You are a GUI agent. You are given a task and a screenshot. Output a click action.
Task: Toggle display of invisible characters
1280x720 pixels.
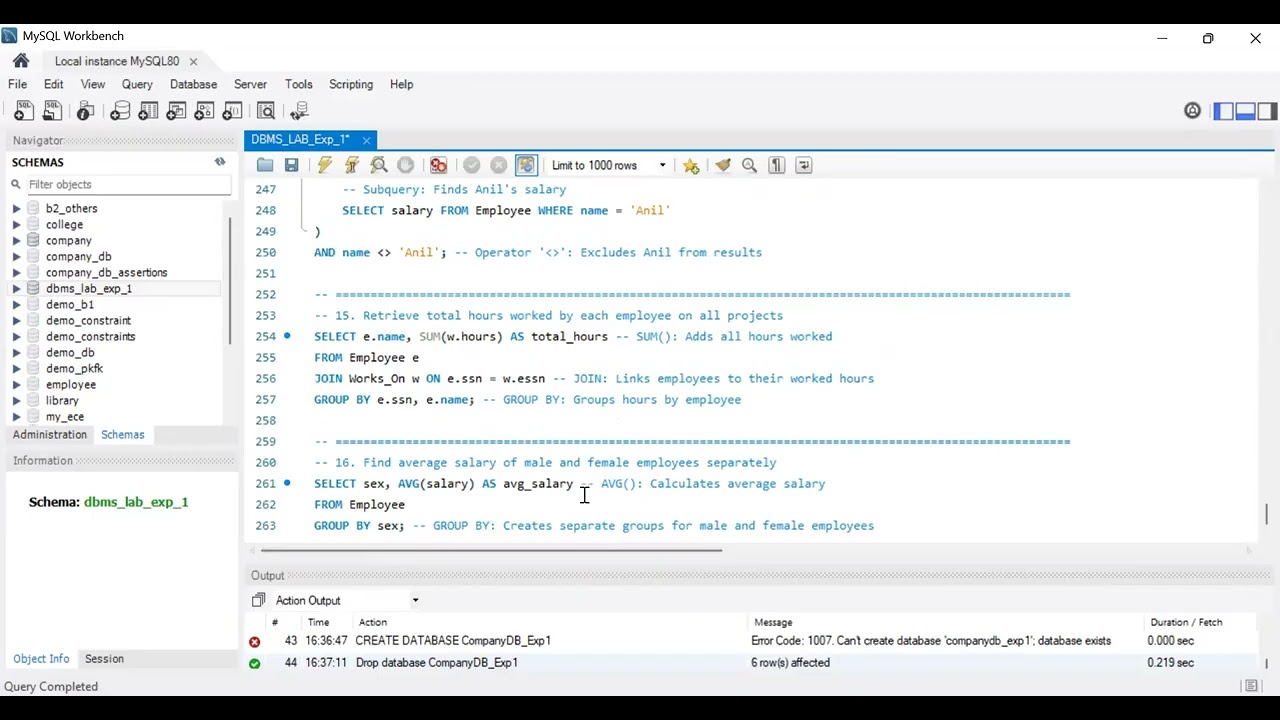(x=777, y=165)
